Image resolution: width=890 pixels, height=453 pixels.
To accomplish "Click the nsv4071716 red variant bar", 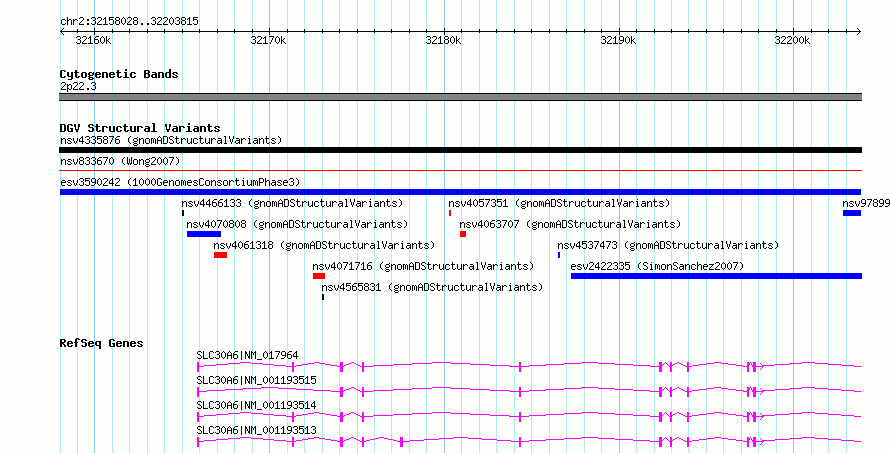I will click(319, 276).
